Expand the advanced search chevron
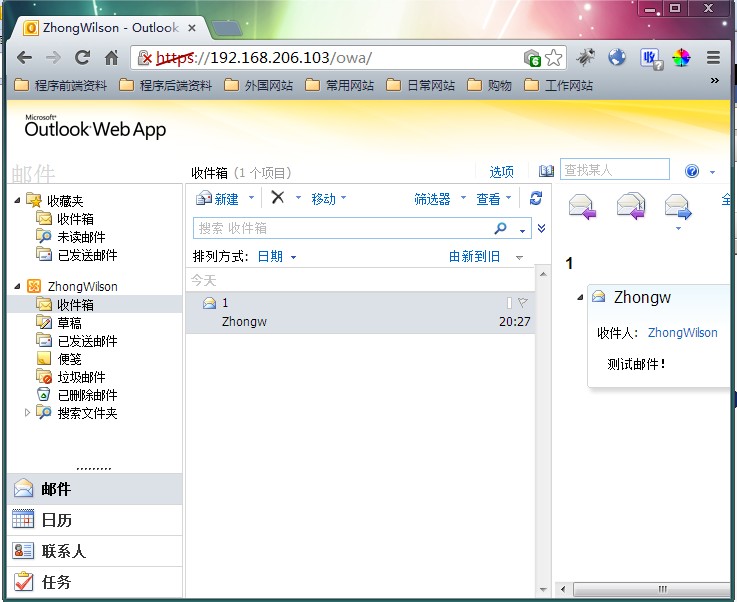Image resolution: width=737 pixels, height=602 pixels. coord(541,228)
